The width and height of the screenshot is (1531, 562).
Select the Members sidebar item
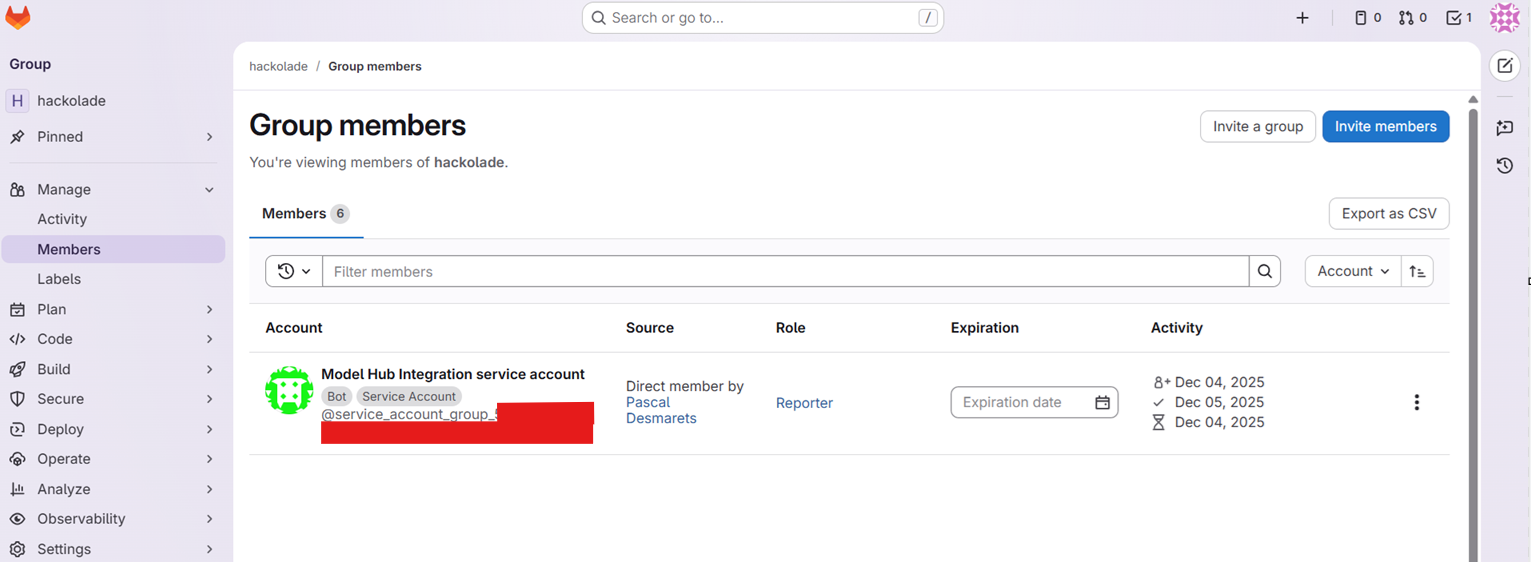pos(113,249)
